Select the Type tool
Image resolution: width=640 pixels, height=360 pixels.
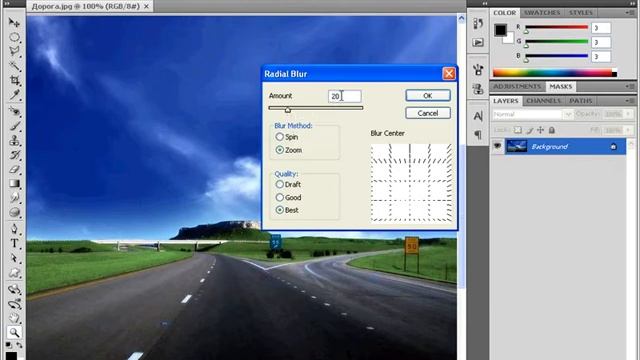point(14,243)
